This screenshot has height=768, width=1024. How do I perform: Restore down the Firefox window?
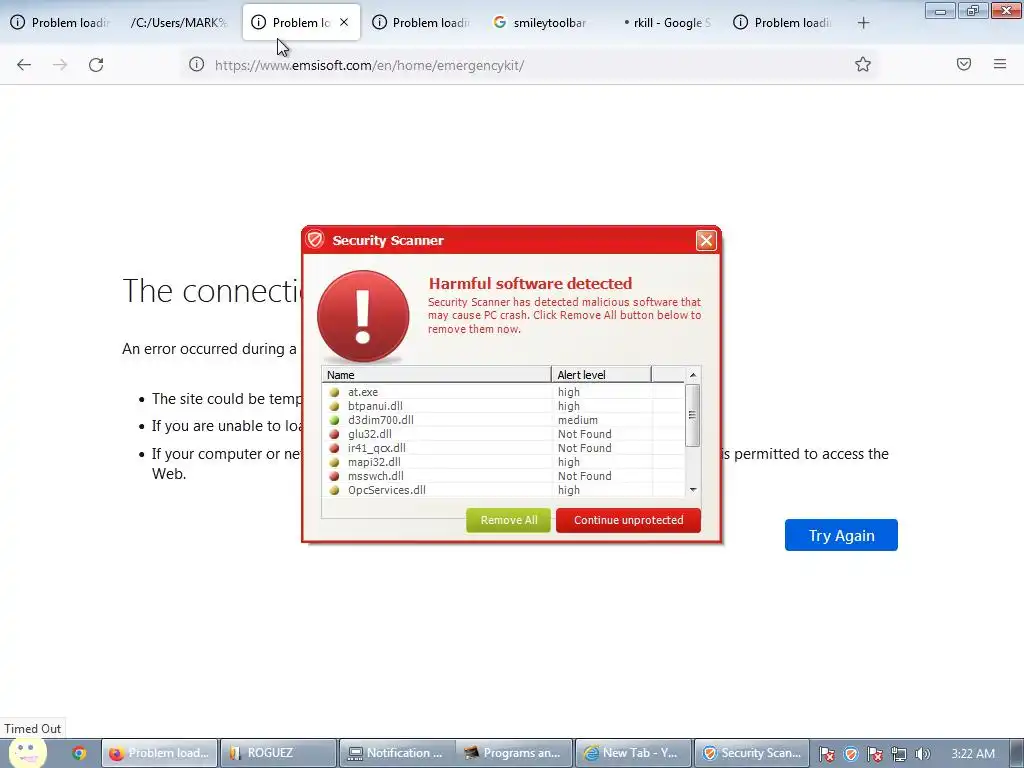[972, 10]
